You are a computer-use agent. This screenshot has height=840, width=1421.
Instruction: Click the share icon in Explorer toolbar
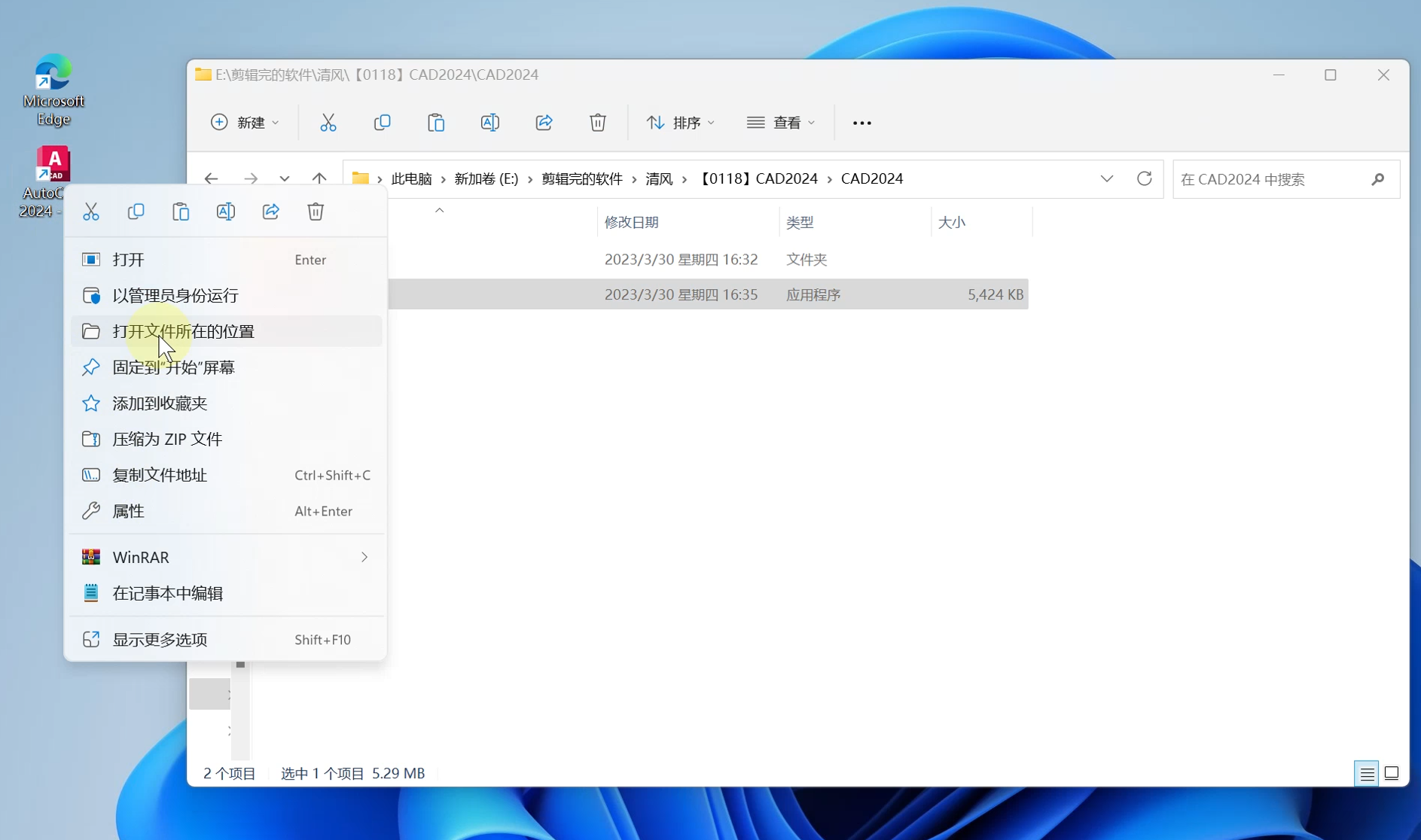tap(544, 123)
